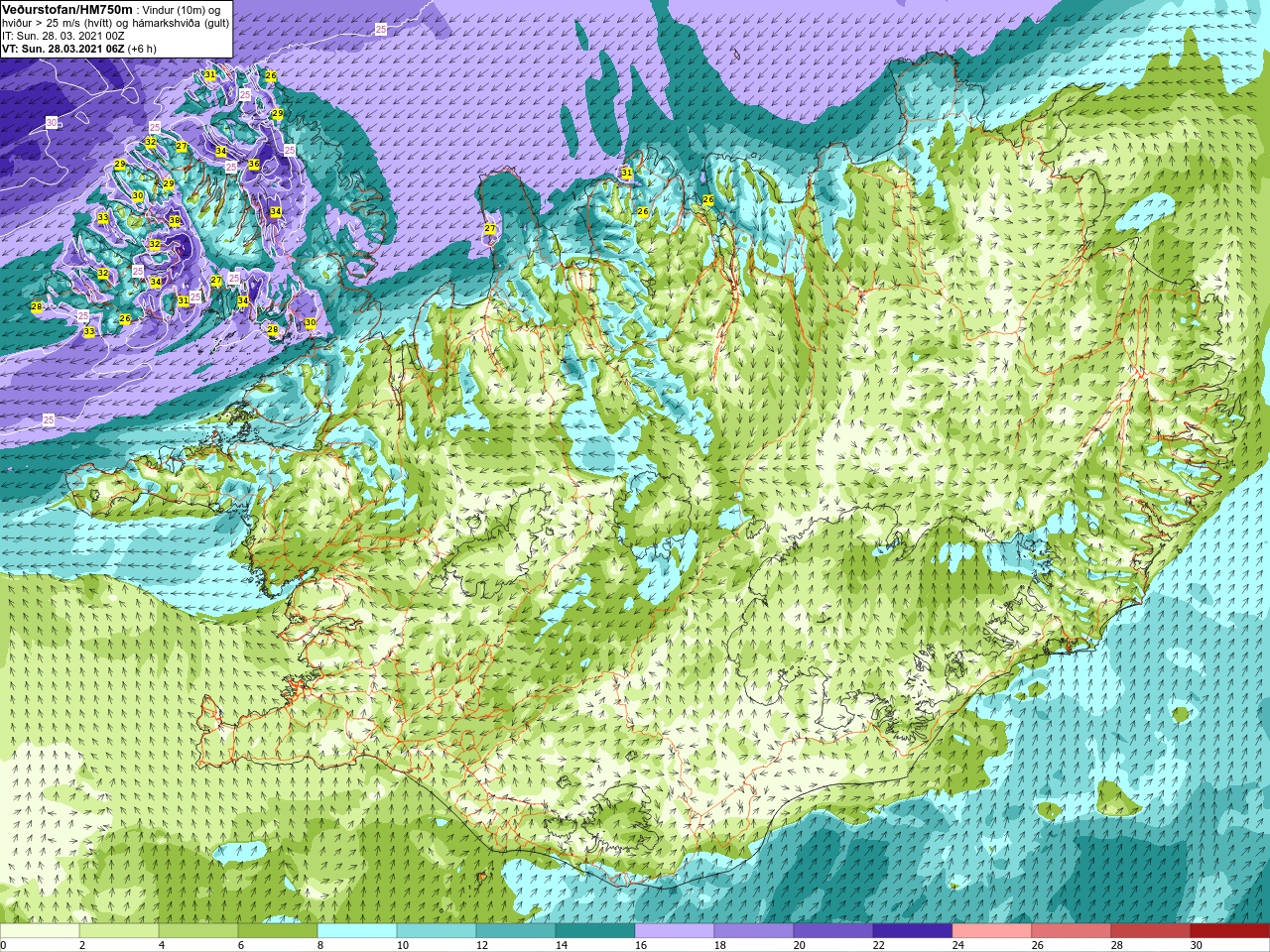Click the 'Vindur (10m) og' title text

coord(182,10)
